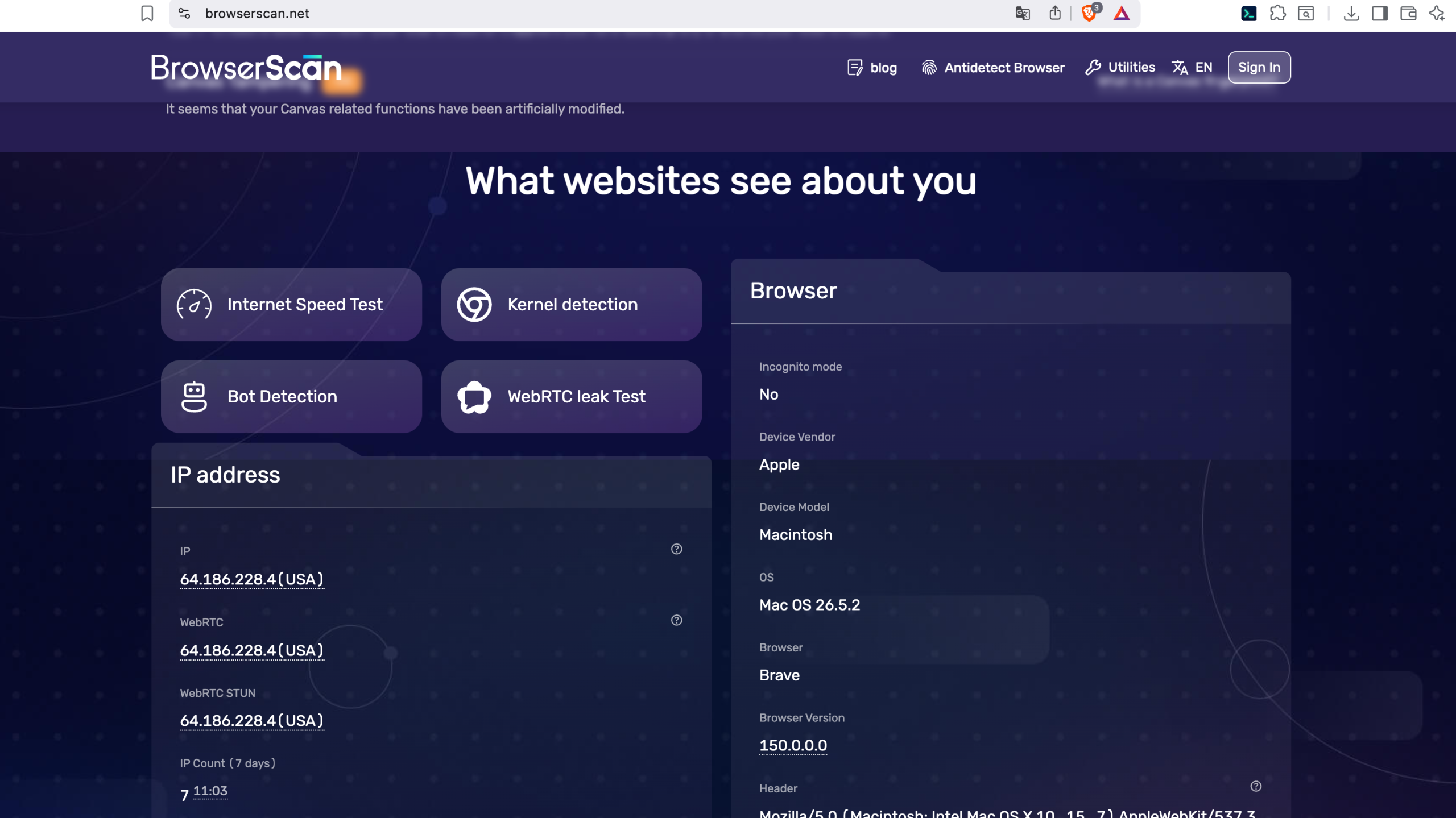This screenshot has height=818, width=1456.
Task: Click the translate page icon
Action: coord(1023,13)
